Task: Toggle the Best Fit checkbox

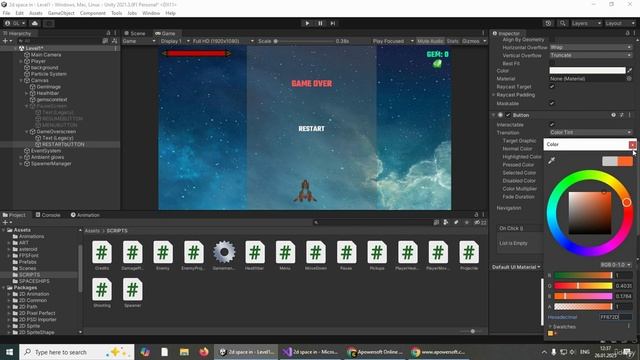Action: [552, 63]
